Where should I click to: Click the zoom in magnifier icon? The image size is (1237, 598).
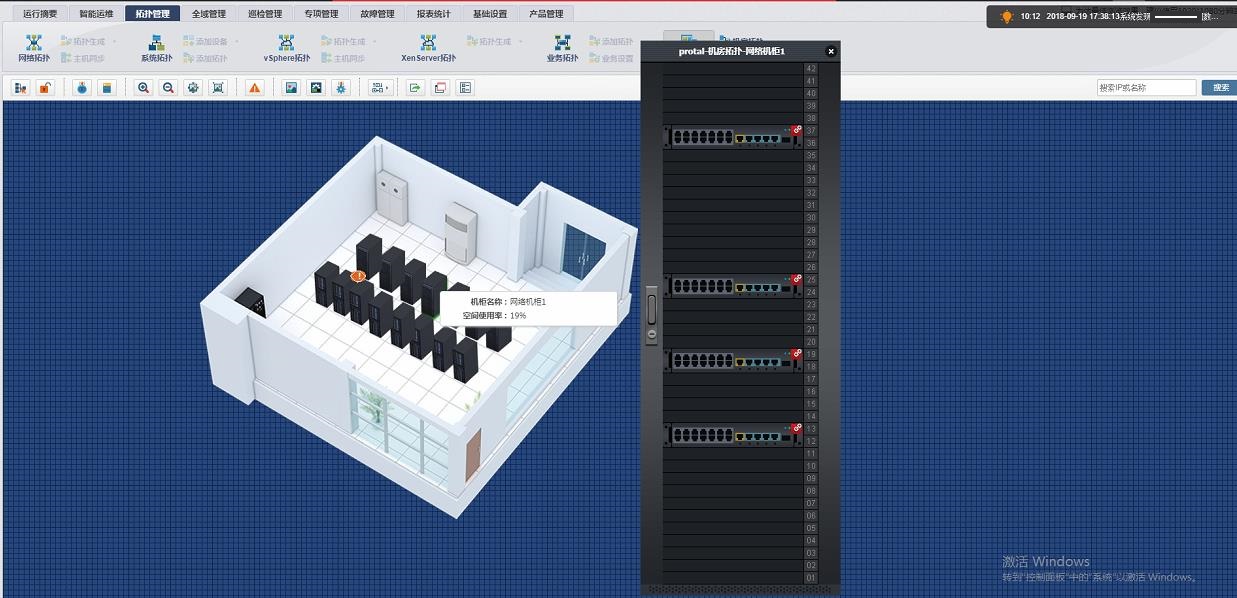(x=144, y=88)
